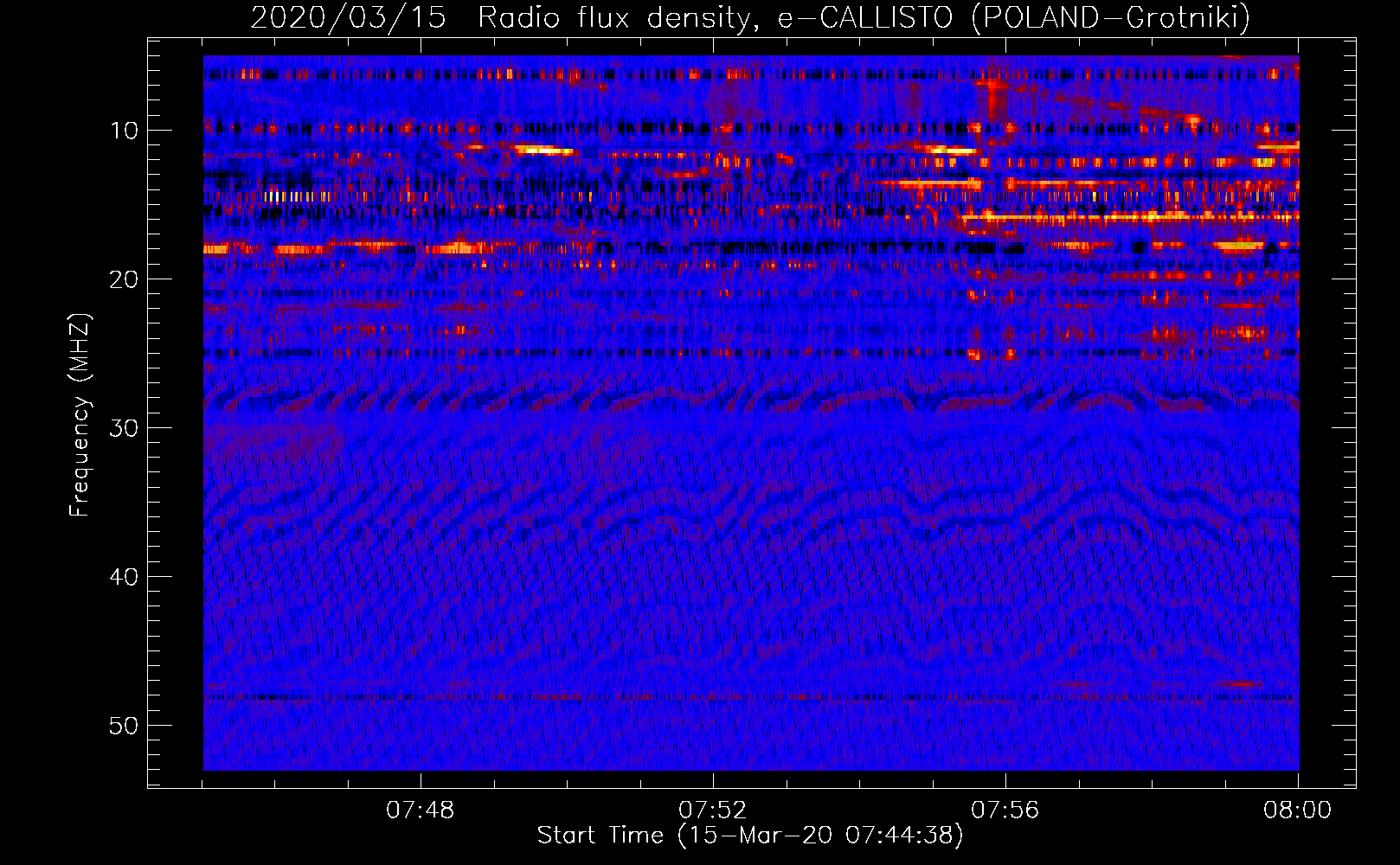
Task: Click the y-axis tick label '40'
Action: click(x=125, y=577)
